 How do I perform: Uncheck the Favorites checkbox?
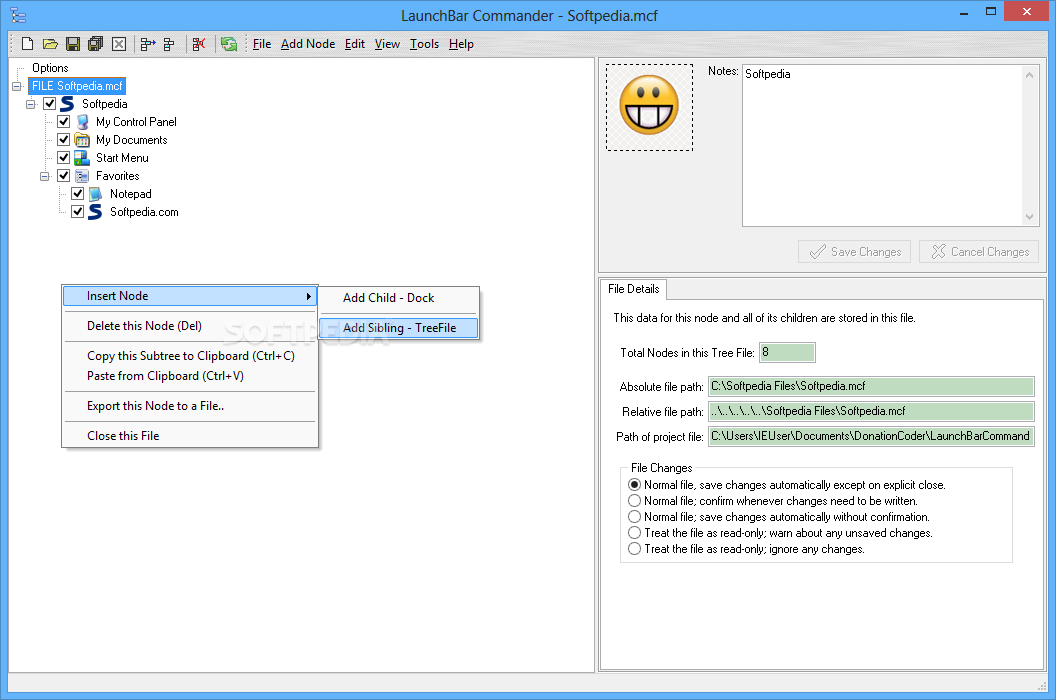coord(64,176)
